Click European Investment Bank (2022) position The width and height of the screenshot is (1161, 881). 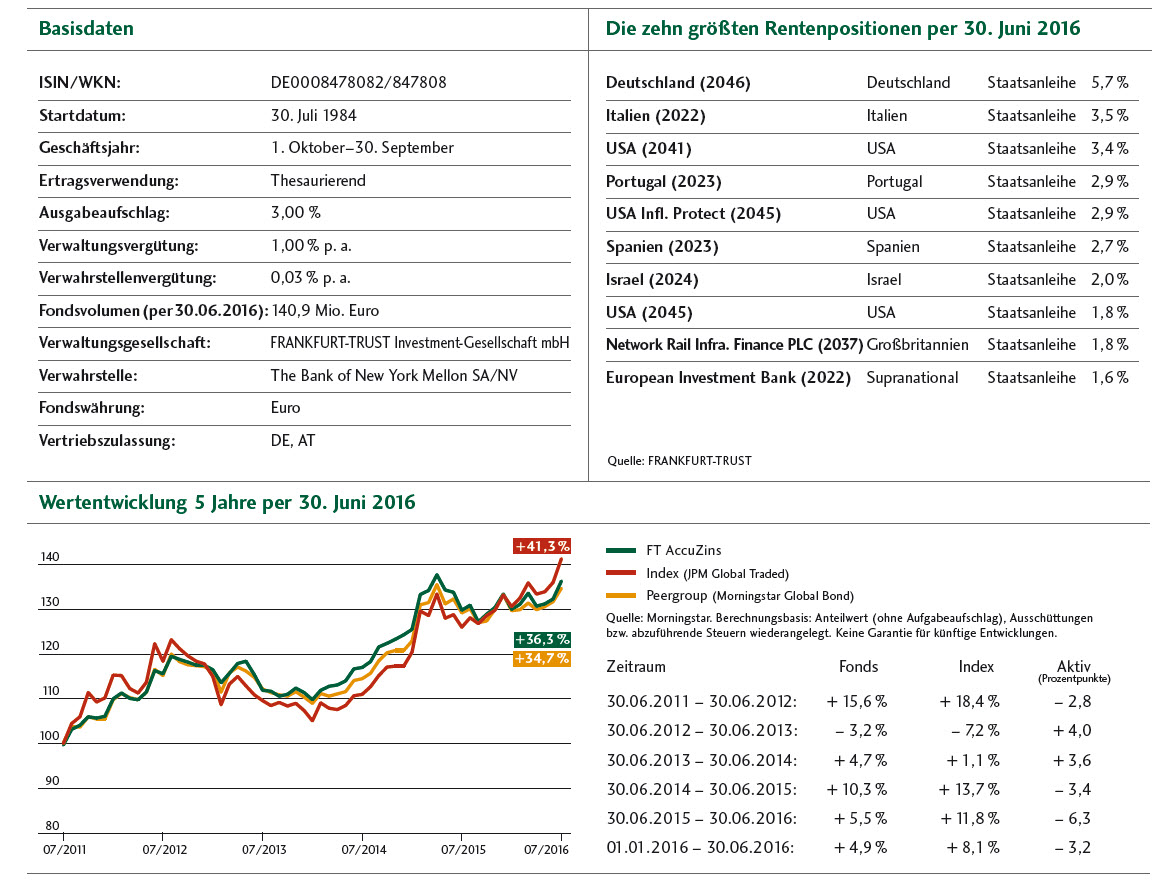click(728, 378)
